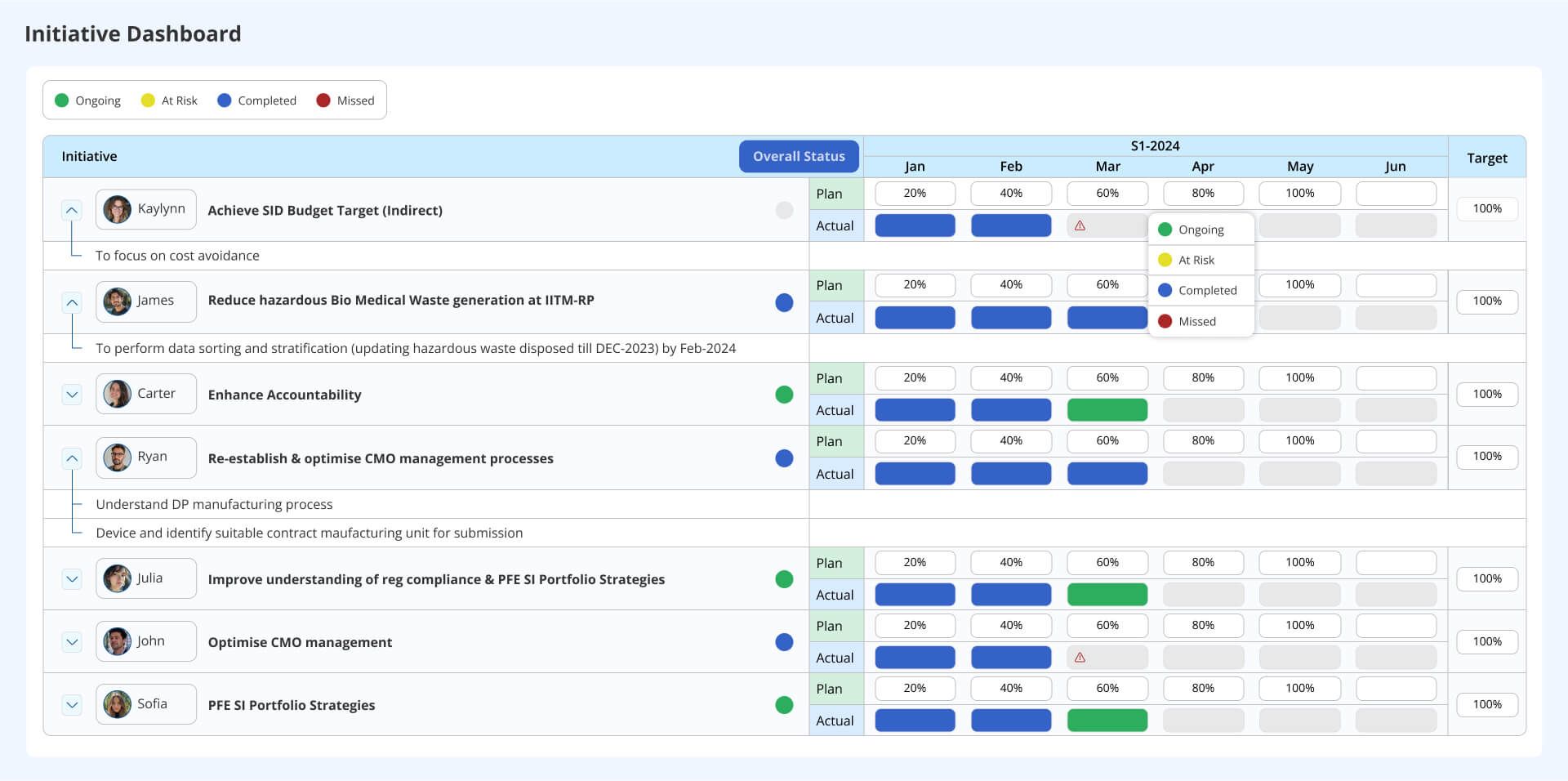Click Ryan's avatar photo

click(x=117, y=457)
